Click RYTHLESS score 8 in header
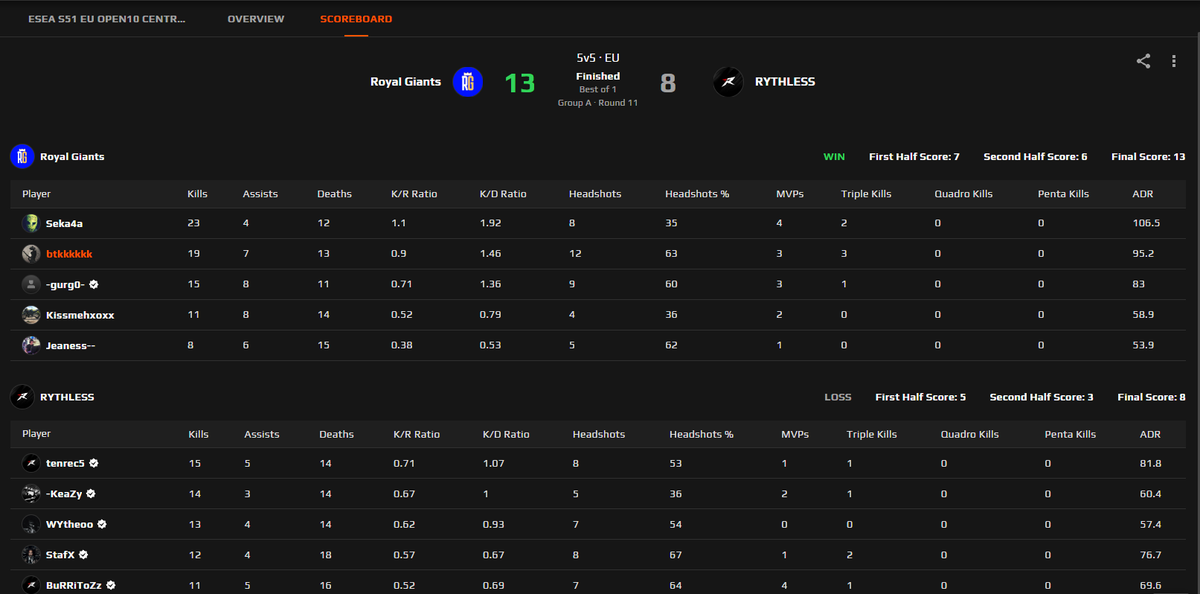Viewport: 1200px width, 594px height. 668,83
